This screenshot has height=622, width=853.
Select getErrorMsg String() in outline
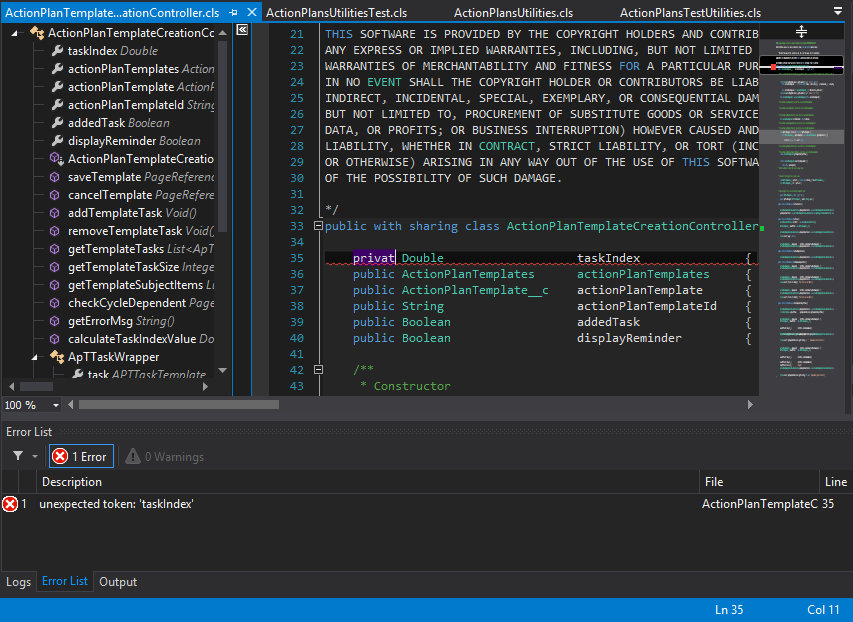[x=121, y=321]
